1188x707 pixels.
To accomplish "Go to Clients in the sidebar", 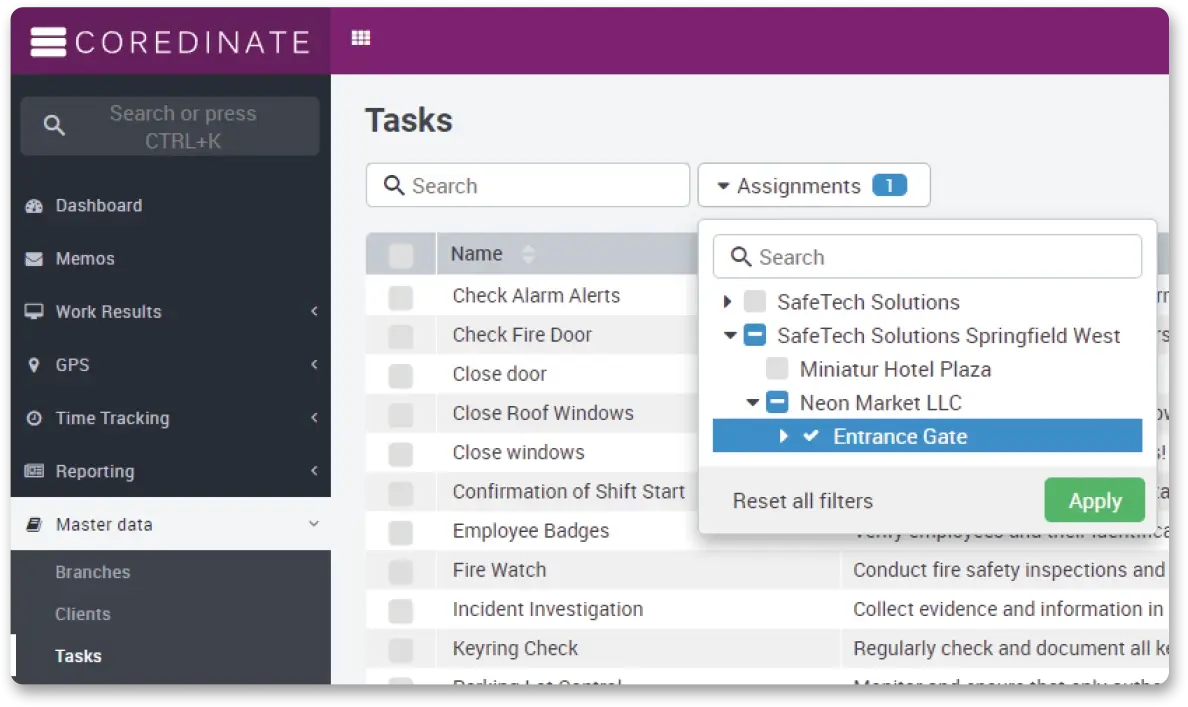I will [x=83, y=614].
